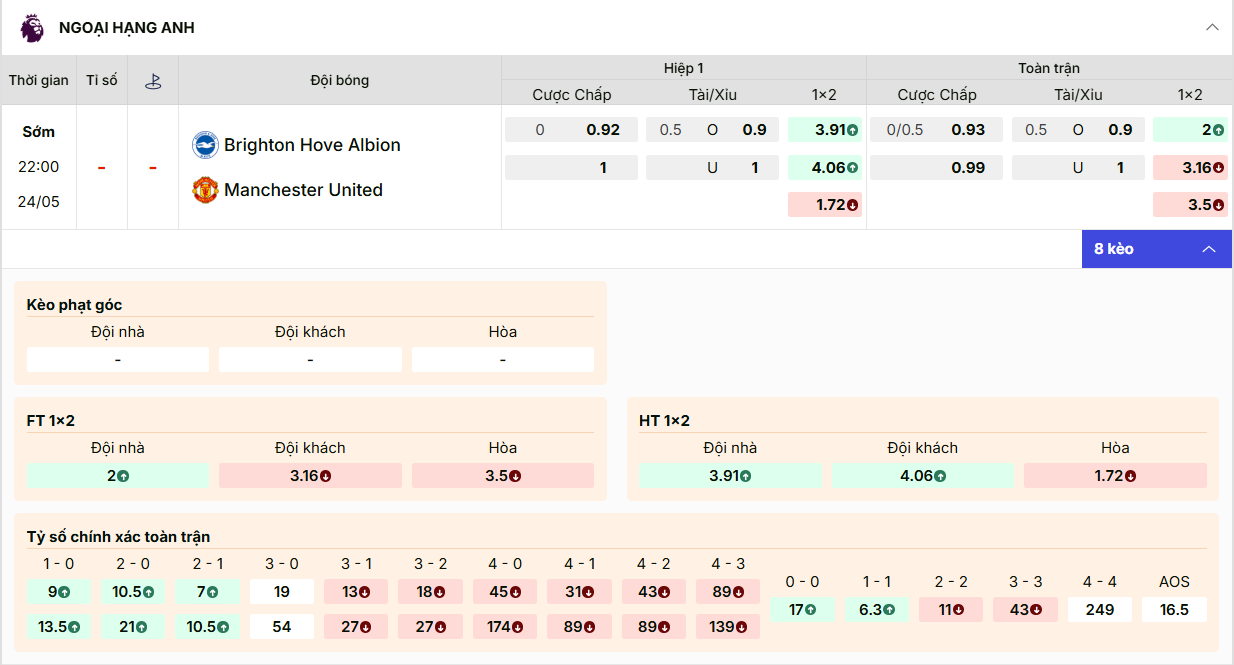
Task: Click the Manchester United club crest
Action: 205,190
